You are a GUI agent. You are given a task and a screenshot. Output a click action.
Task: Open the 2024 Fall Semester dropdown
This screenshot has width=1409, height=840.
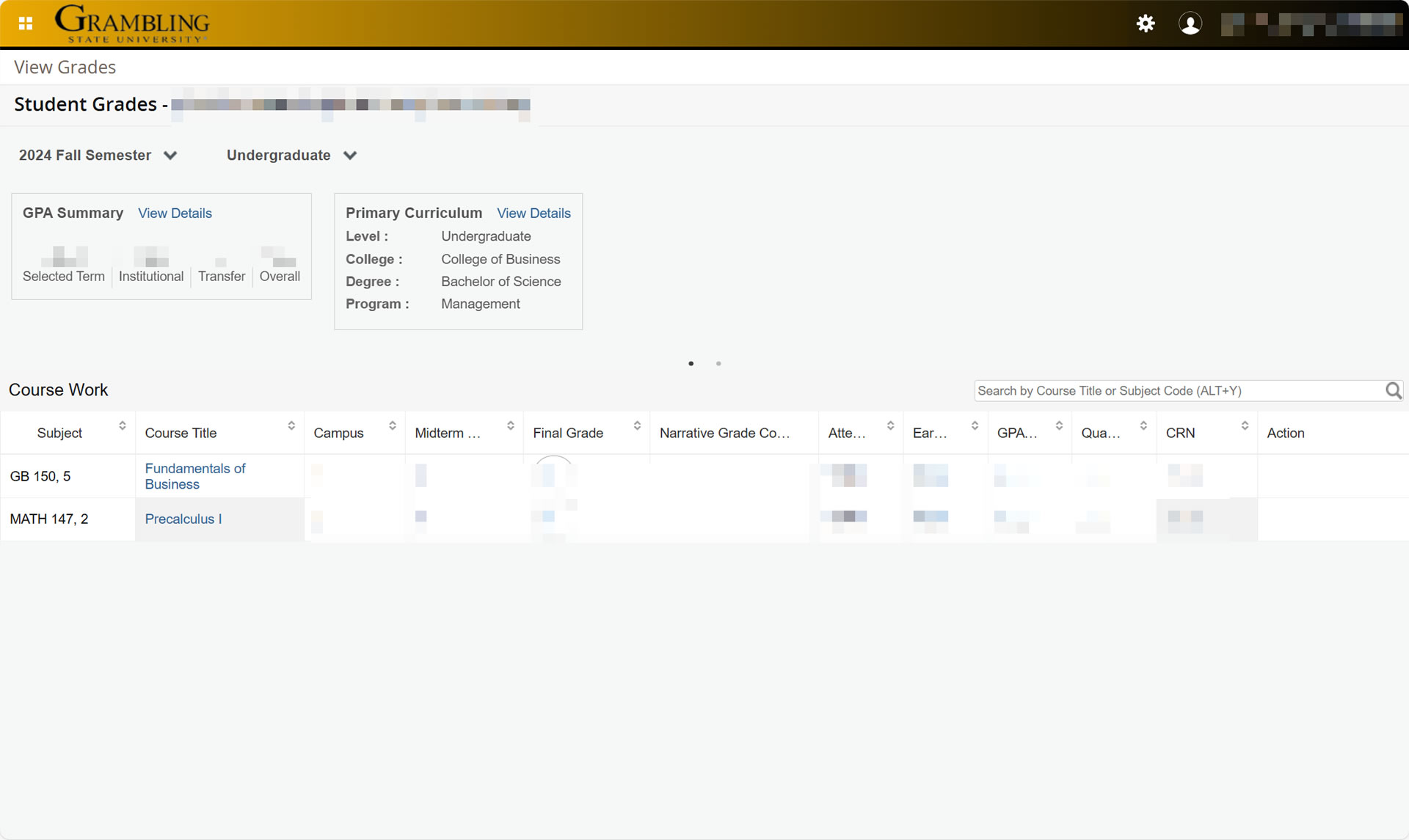[x=98, y=155]
